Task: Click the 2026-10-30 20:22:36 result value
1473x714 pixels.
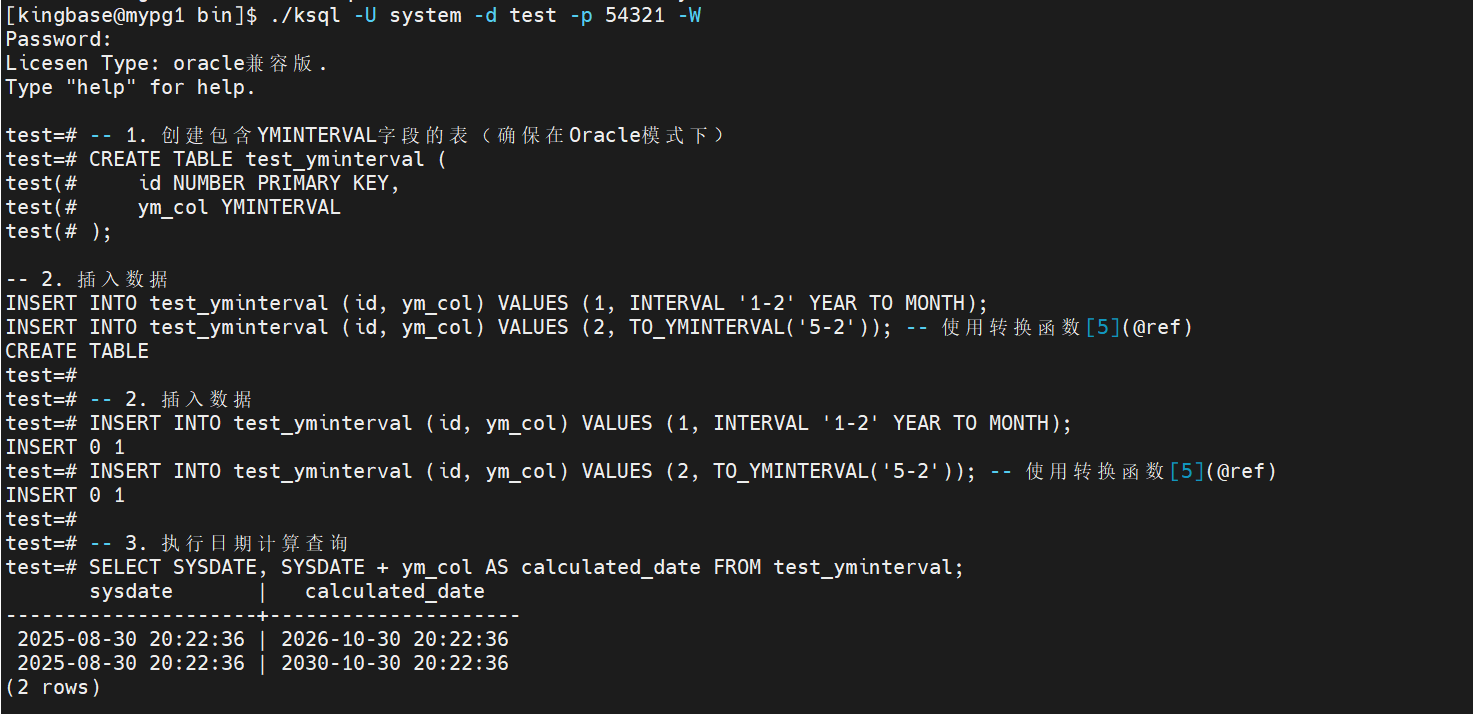Action: pyautogui.click(x=395, y=639)
